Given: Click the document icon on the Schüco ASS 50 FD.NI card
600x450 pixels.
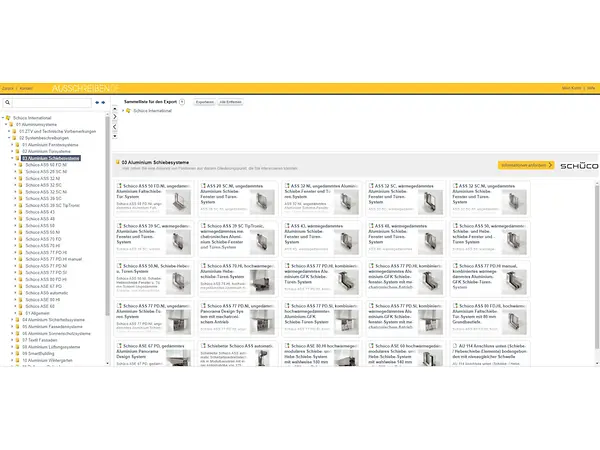Looking at the screenshot, I should (121, 185).
